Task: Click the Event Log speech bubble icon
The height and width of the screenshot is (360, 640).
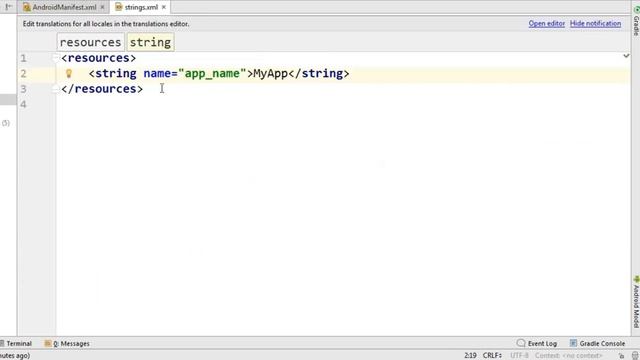Action: tap(521, 343)
